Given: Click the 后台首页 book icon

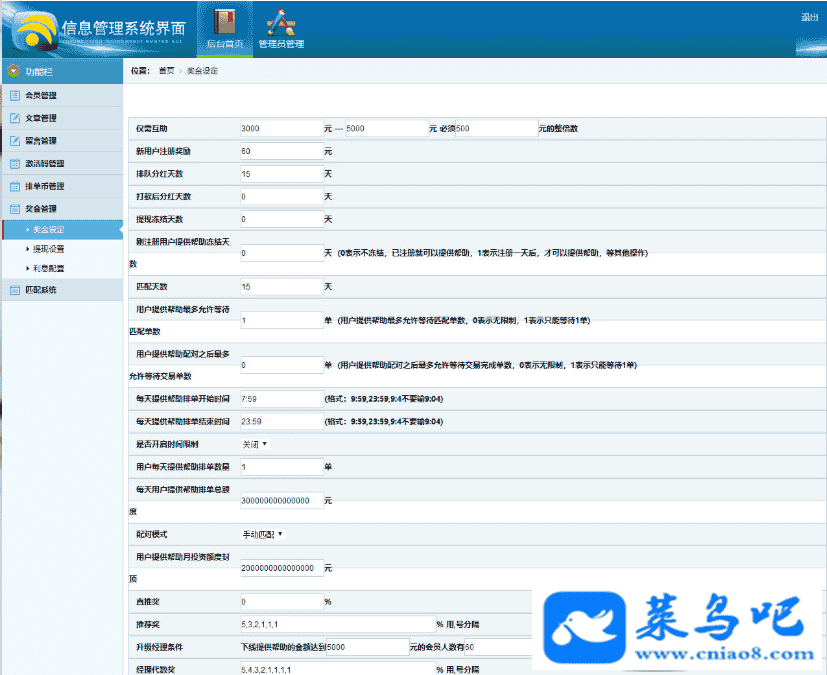Looking at the screenshot, I should [x=225, y=22].
